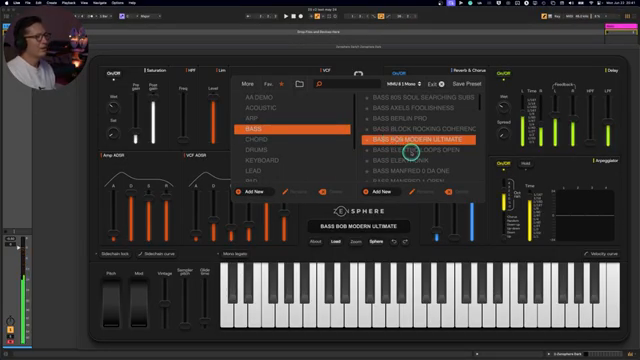640x360 pixels.
Task: Favorite BASS BERLIN PRO with its star
Action: click(x=367, y=119)
